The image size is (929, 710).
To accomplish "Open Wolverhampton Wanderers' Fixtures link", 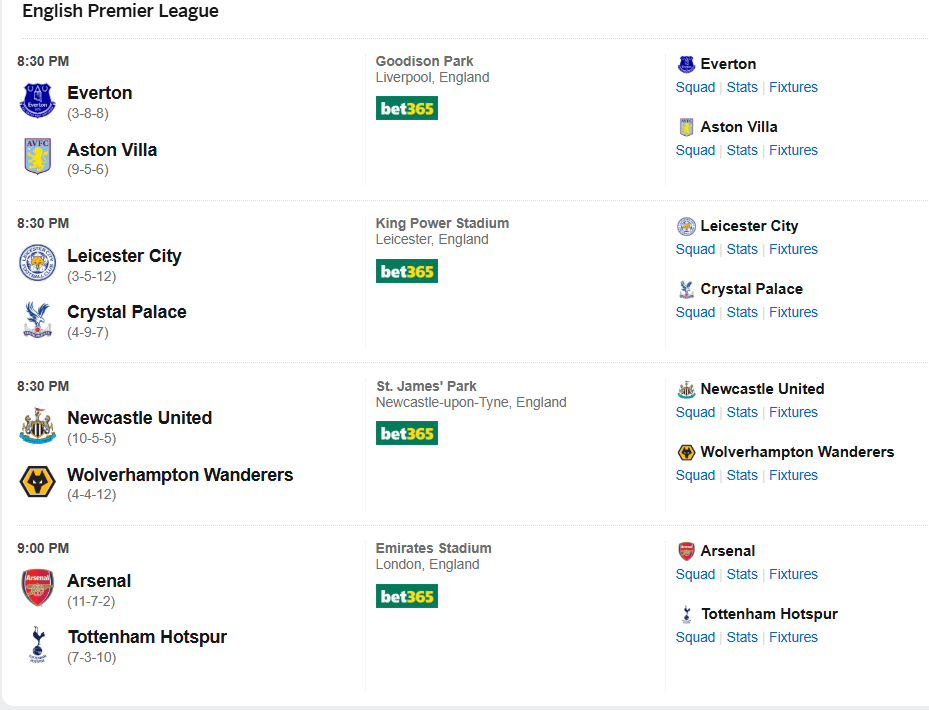I will coord(793,475).
